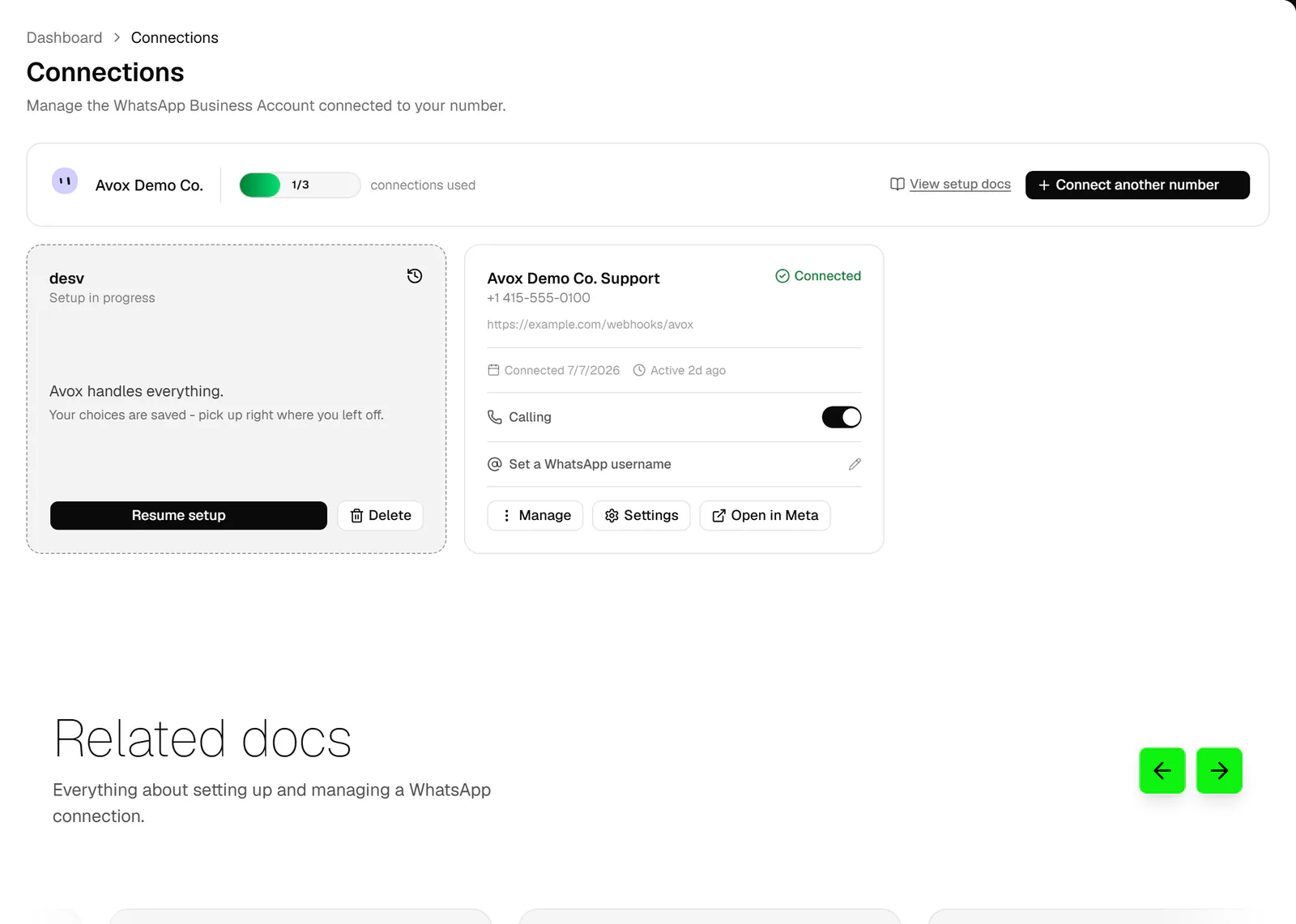Click 'Connected 7/7/2026' text
Viewport: 1296px width, 924px height.
[562, 370]
